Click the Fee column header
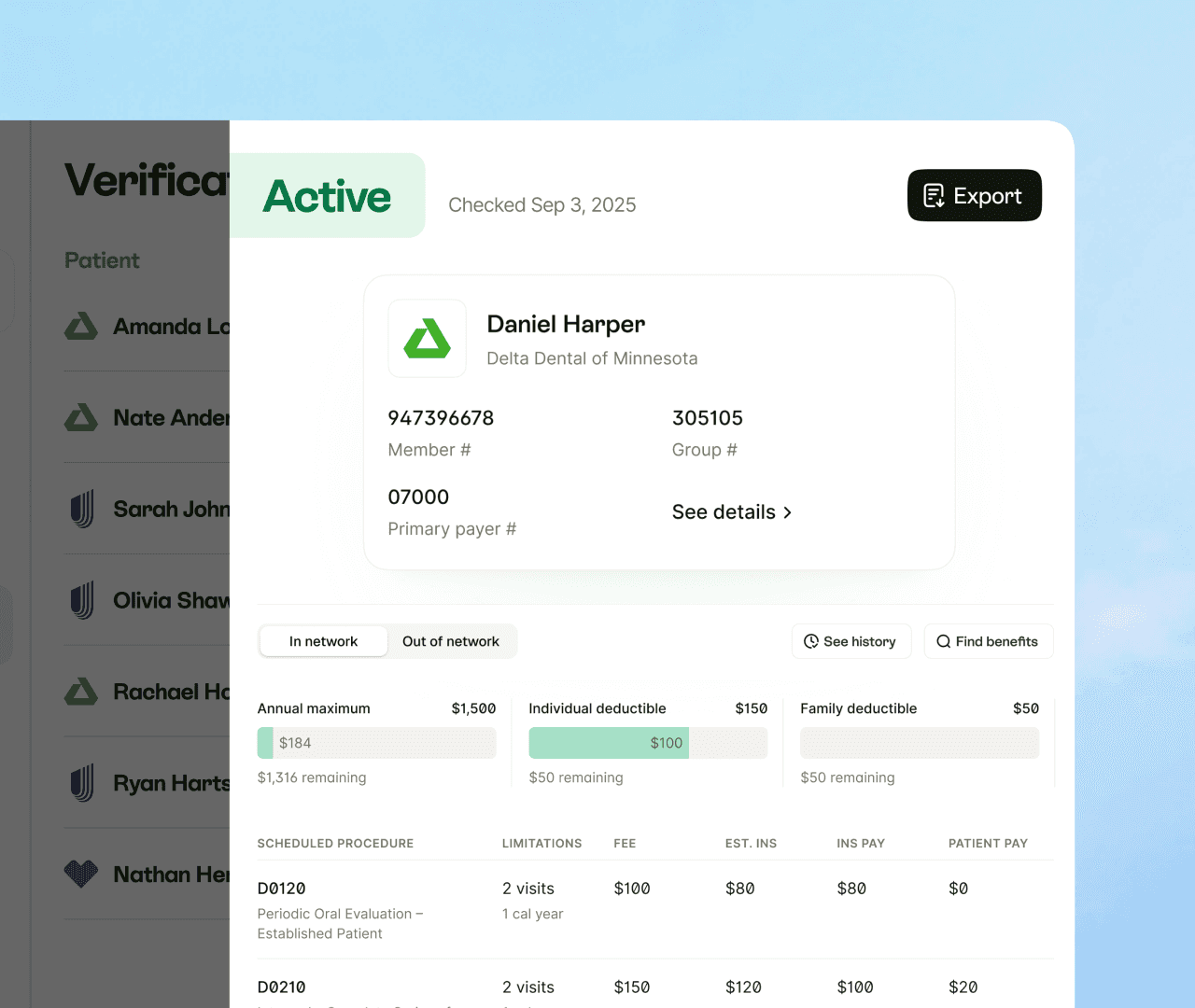Viewport: 1195px width, 1008px height. pyautogui.click(x=625, y=844)
